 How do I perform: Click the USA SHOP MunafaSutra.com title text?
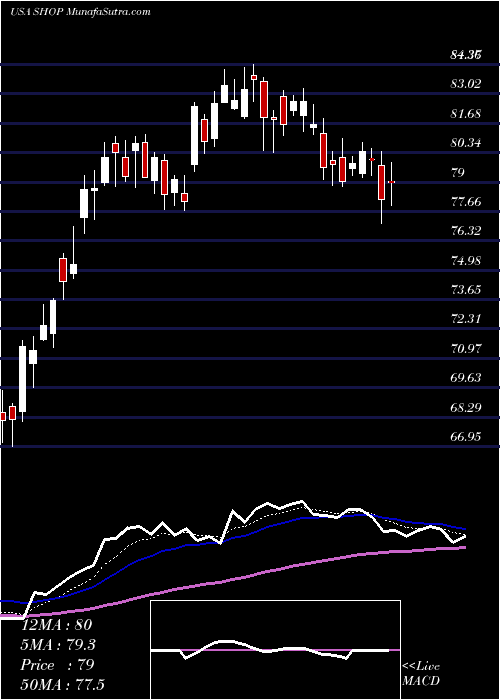(x=80, y=12)
